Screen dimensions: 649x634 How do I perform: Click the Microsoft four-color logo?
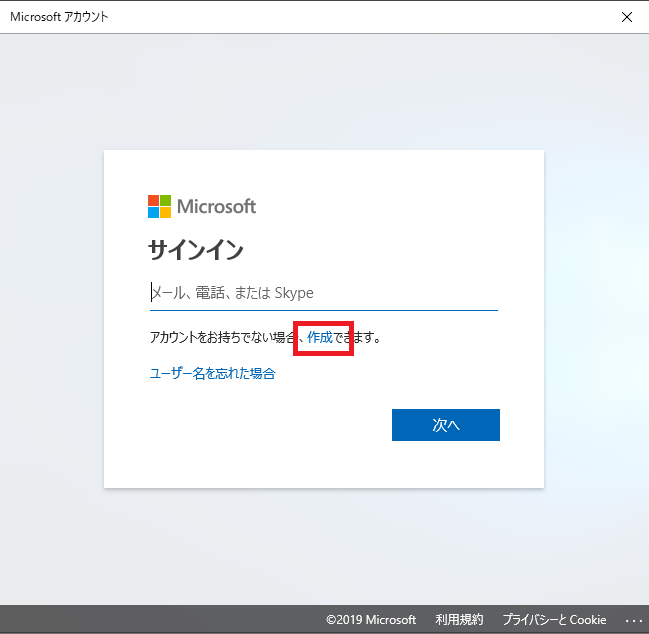[159, 206]
